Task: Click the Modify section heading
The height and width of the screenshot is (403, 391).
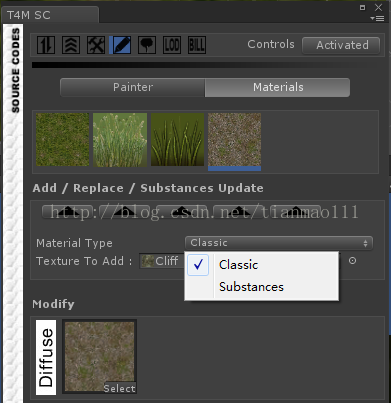Action: click(x=53, y=304)
